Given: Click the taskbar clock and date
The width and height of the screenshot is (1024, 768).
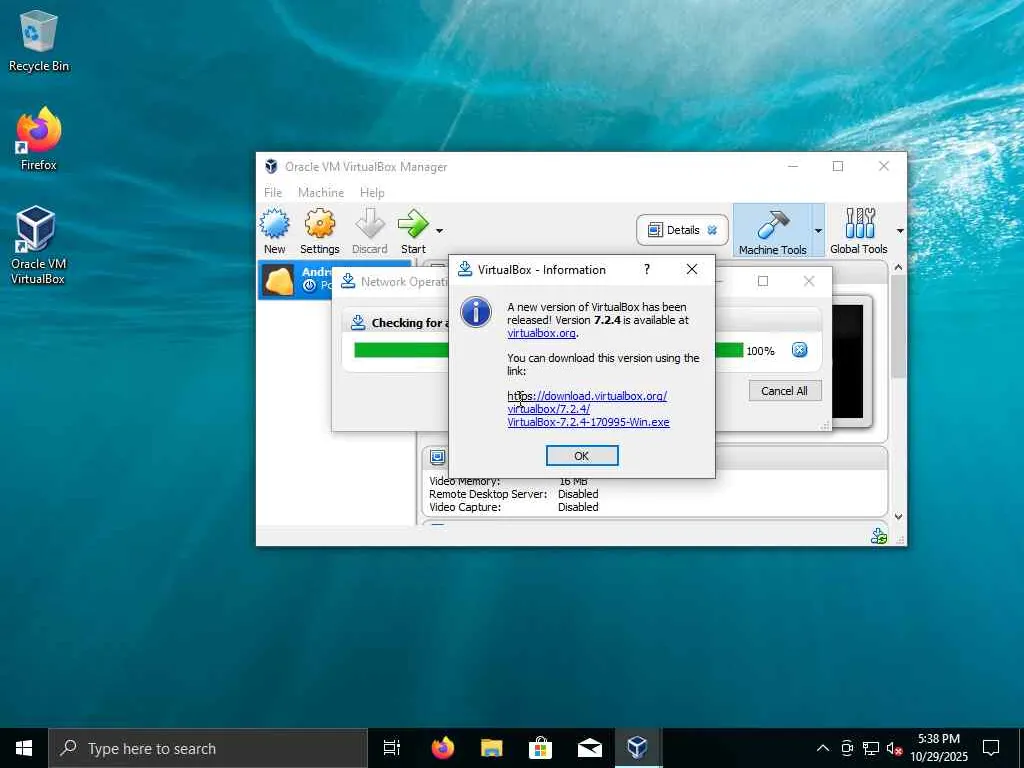Looking at the screenshot, I should 939,748.
